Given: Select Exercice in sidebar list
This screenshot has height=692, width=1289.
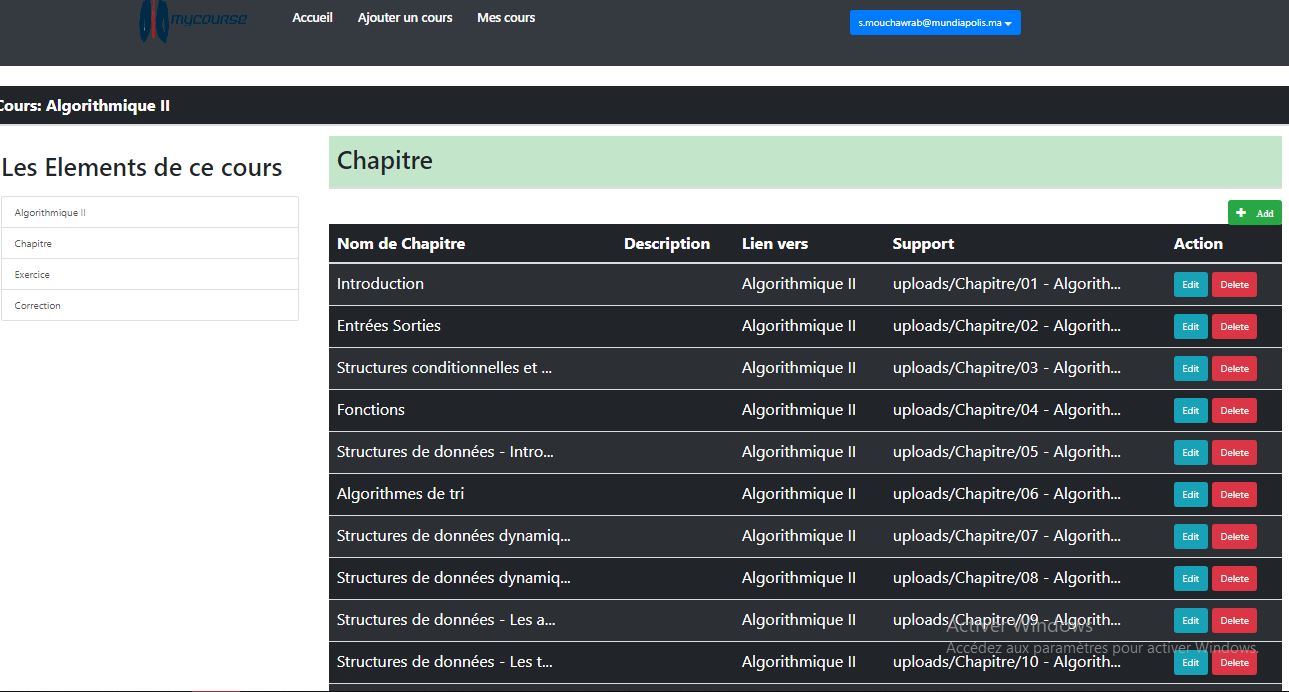Looking at the screenshot, I should 150,275.
